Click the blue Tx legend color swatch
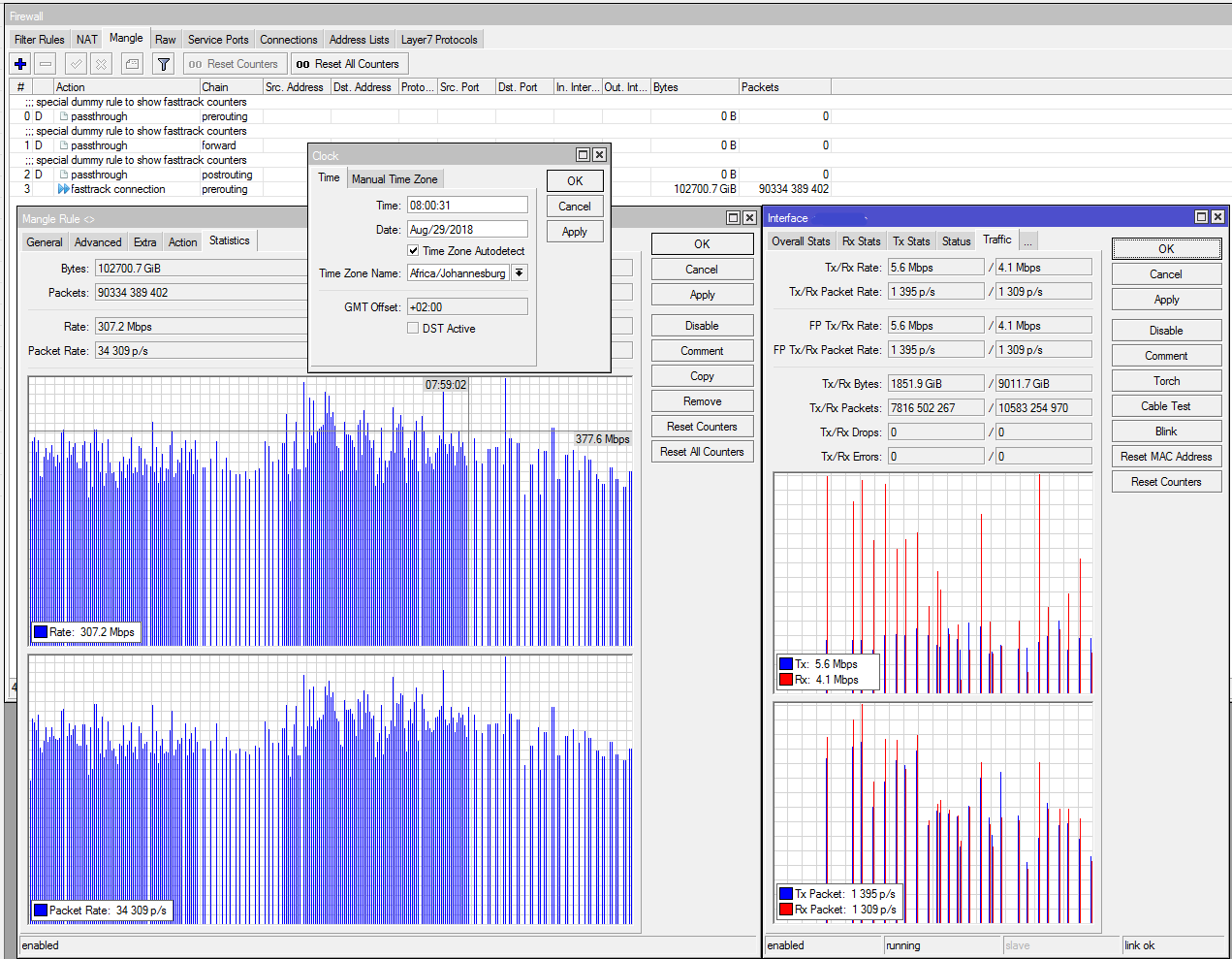Viewport: 1232px width, 959px height. pos(786,664)
